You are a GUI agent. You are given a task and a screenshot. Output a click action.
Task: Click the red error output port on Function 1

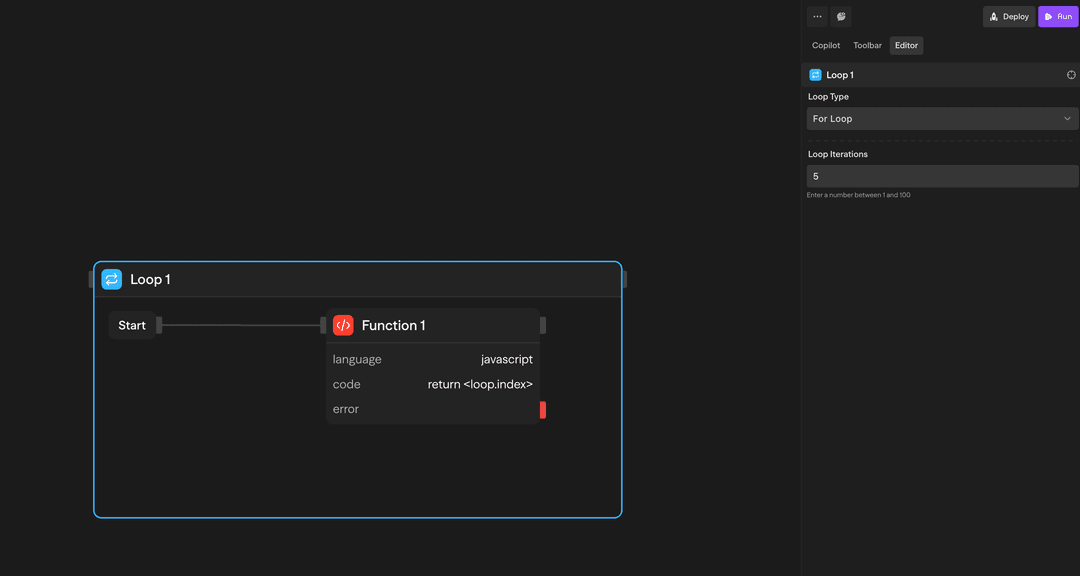542,409
